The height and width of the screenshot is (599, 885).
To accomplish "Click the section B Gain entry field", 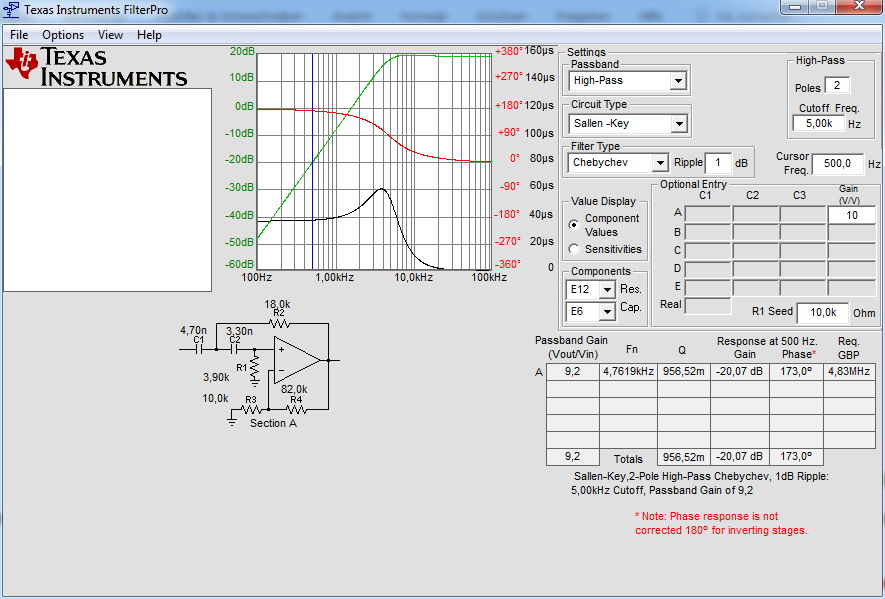I will [851, 233].
